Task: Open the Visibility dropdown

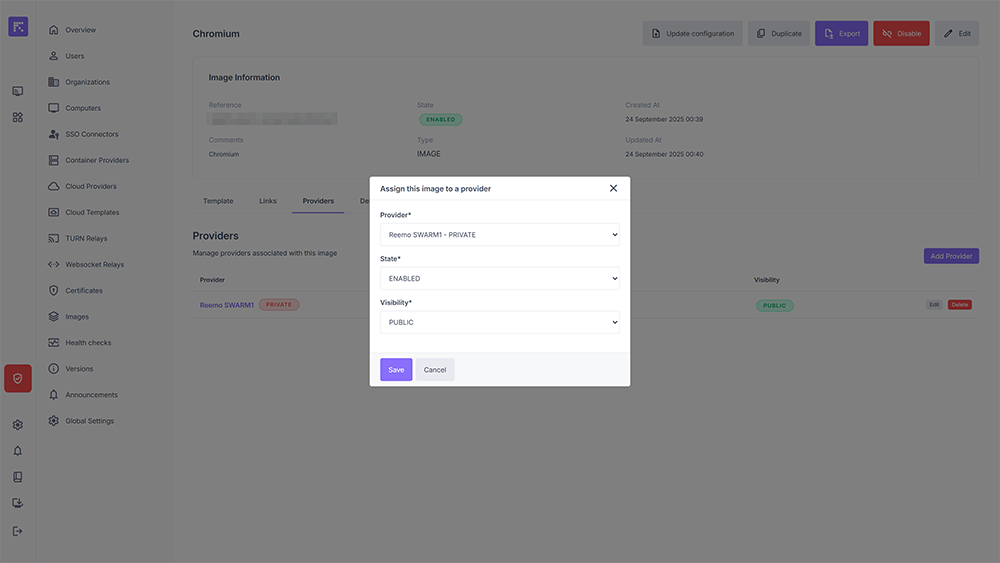Action: coord(499,322)
